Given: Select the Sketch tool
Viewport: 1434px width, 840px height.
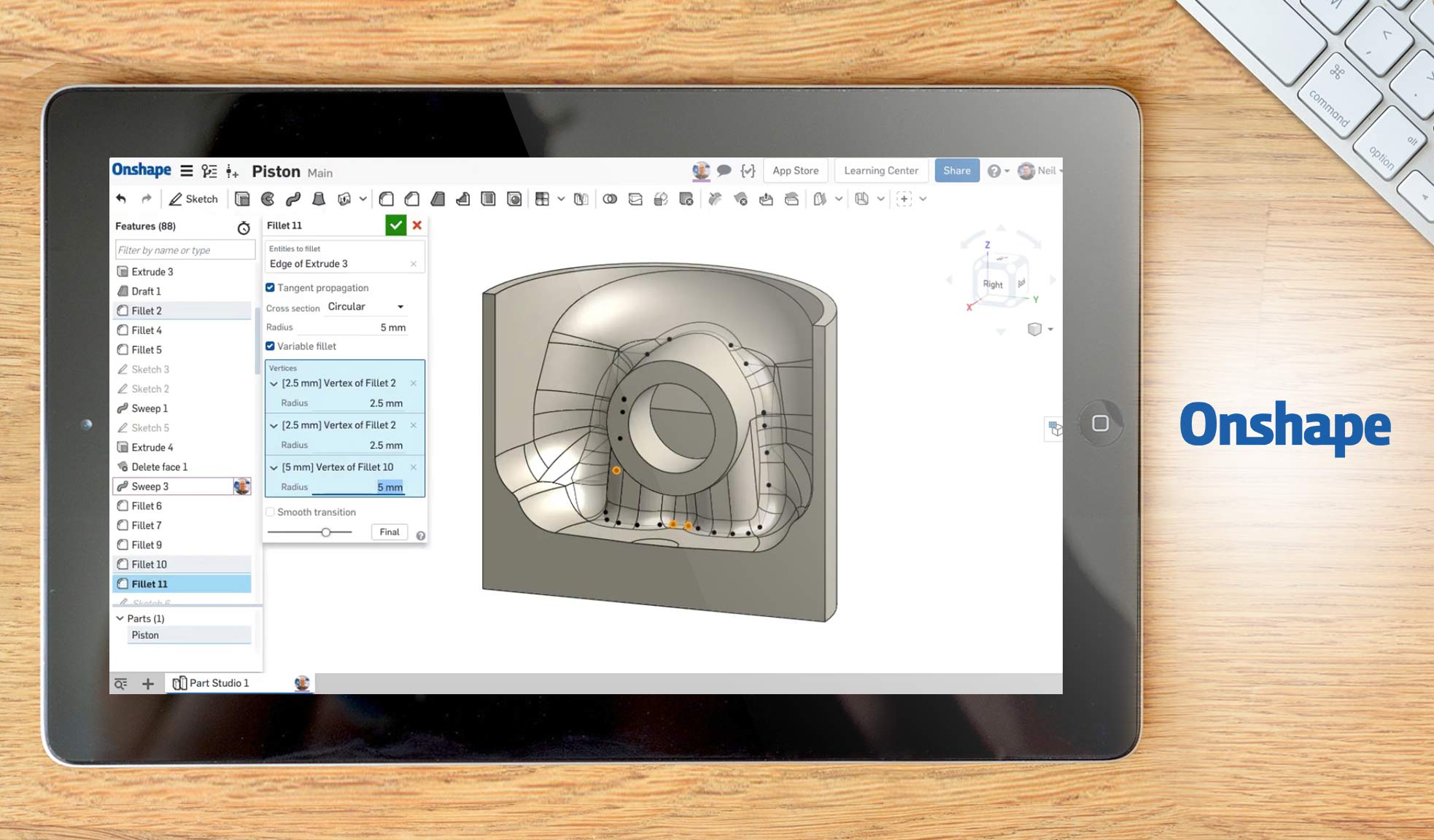Looking at the screenshot, I should [193, 198].
